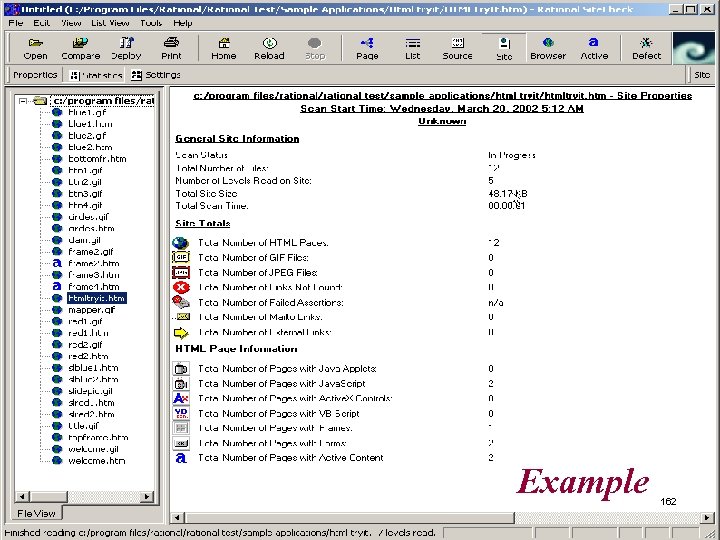This screenshot has width=720, height=540.
Task: Select circles.htm in the tree
Action: (91, 228)
